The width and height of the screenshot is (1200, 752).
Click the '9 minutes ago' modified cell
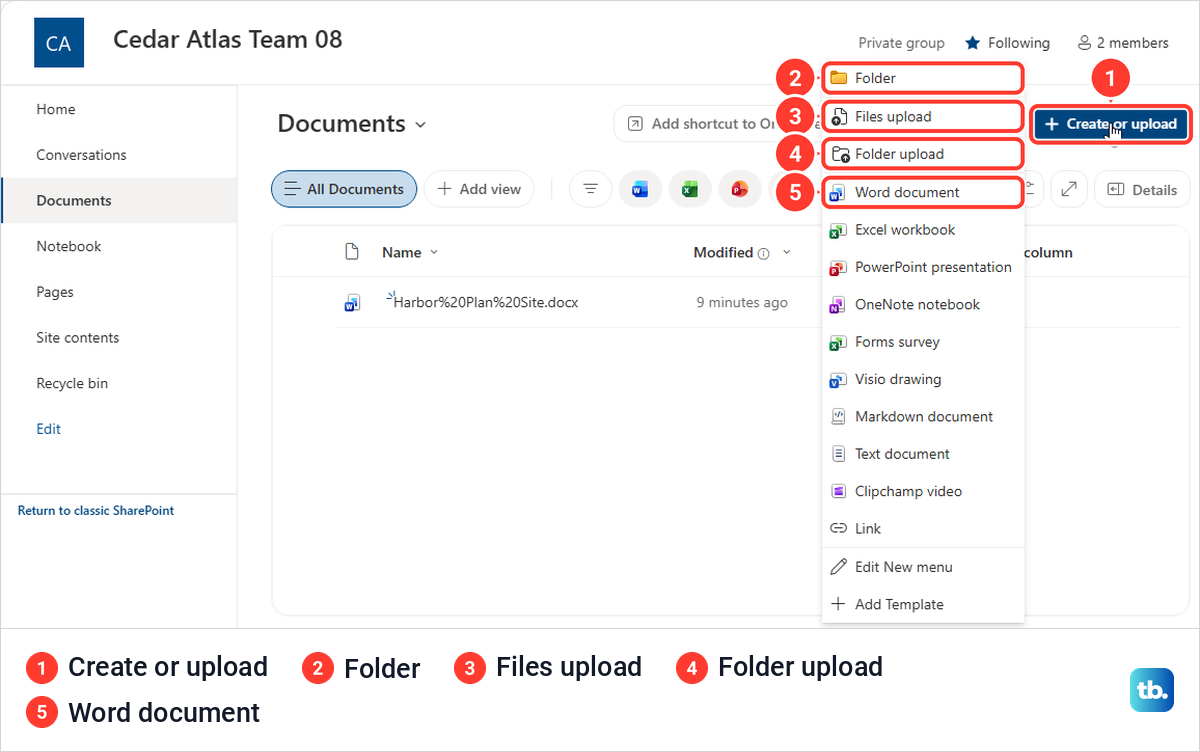(x=742, y=302)
